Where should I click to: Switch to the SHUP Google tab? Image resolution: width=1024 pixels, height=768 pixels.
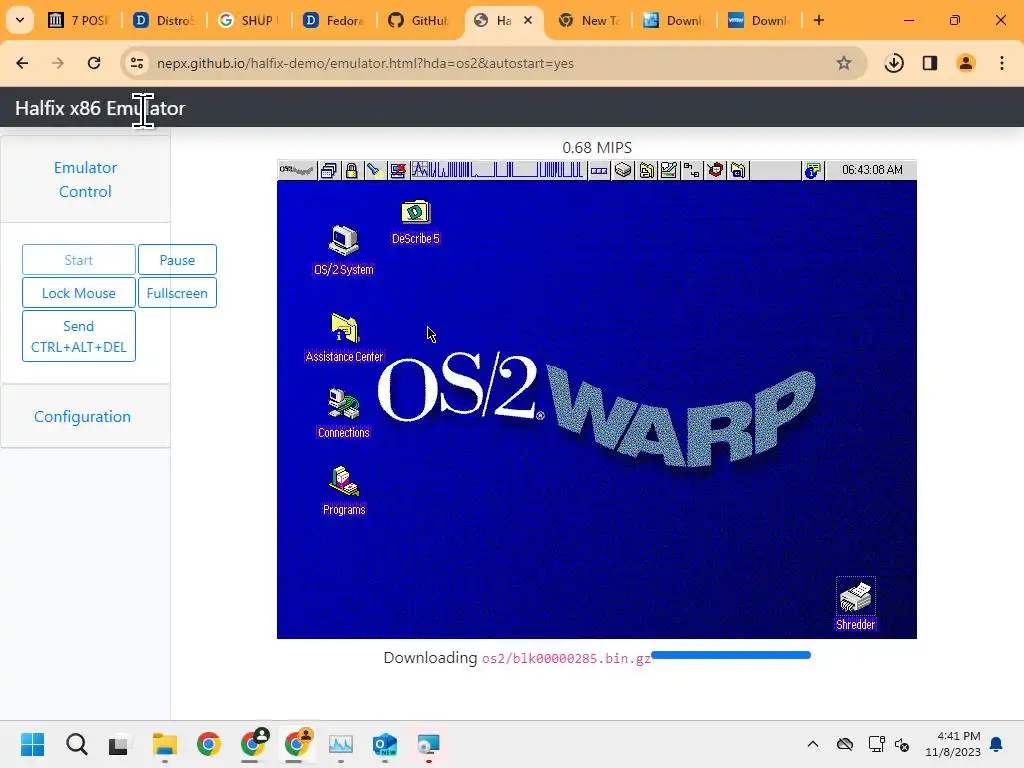tap(249, 20)
